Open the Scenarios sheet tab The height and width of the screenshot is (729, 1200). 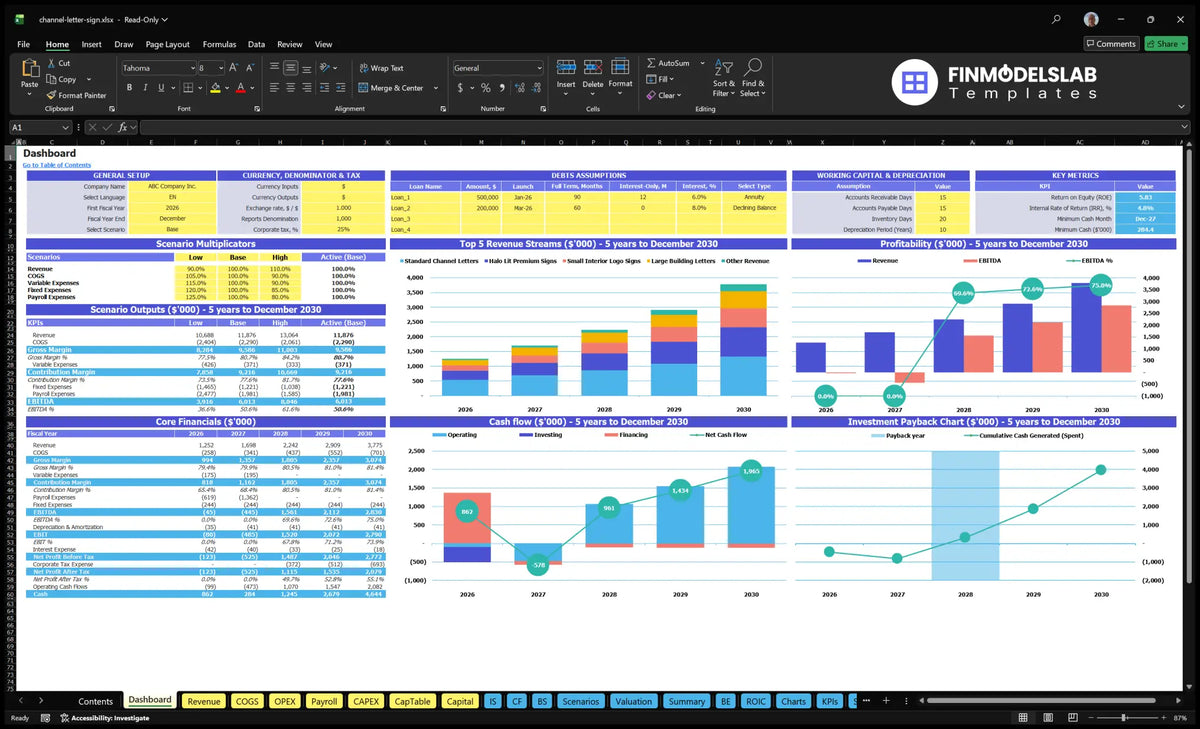tap(580, 701)
